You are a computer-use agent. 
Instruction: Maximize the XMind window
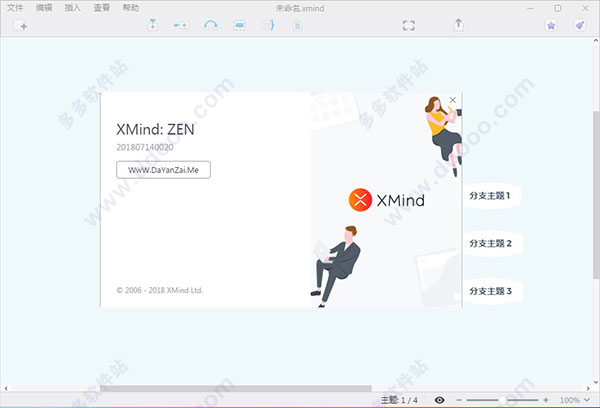point(558,8)
